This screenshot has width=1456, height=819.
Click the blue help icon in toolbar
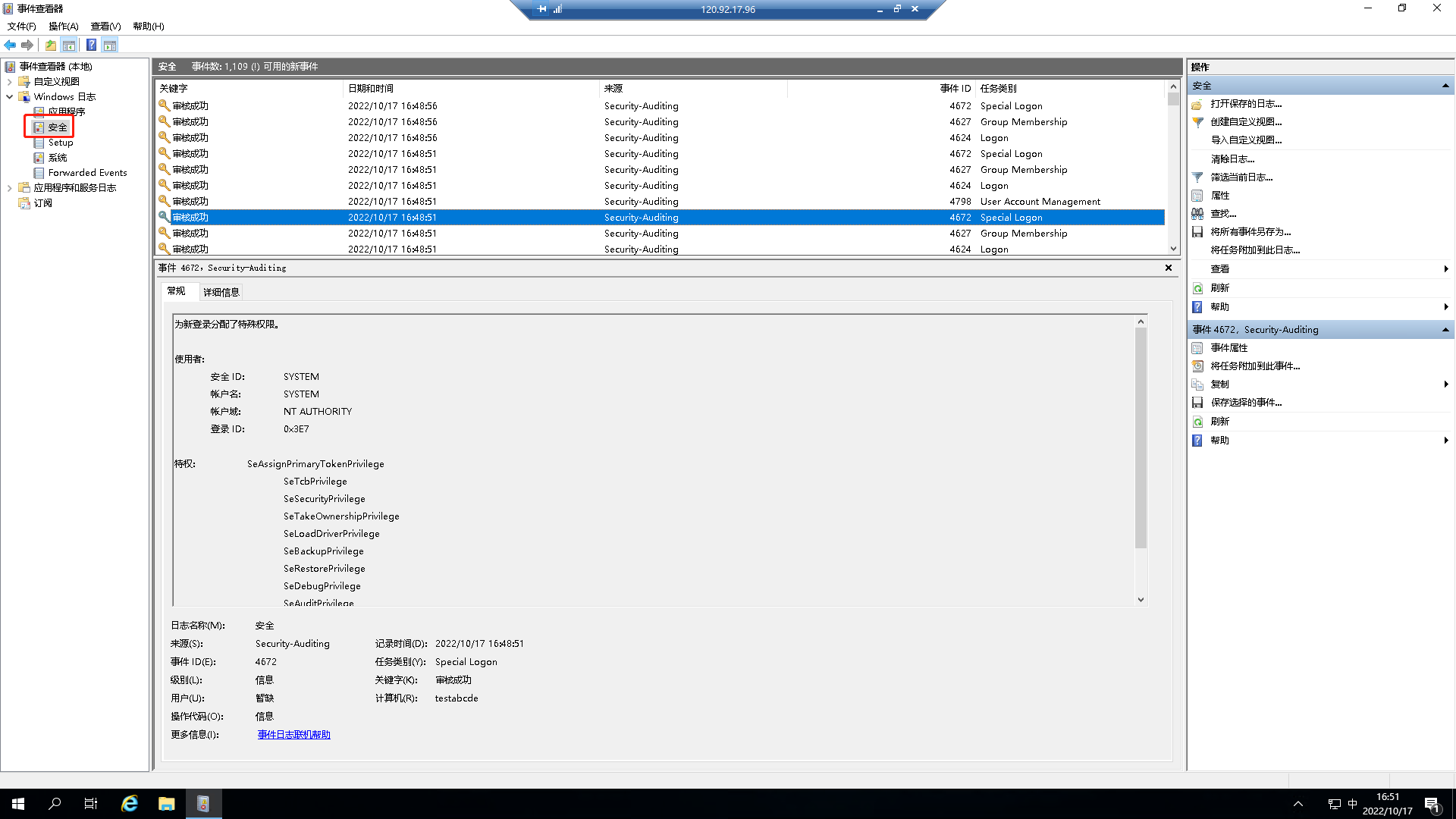pyautogui.click(x=91, y=45)
